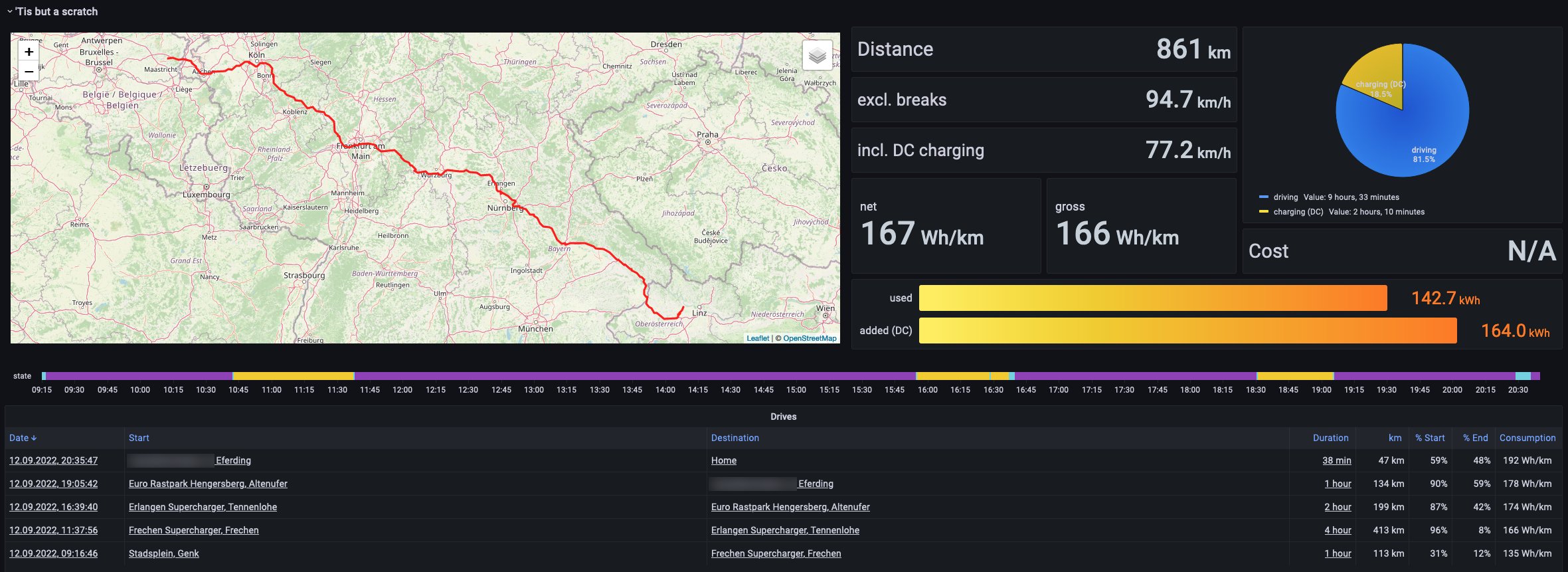The image size is (1568, 572).
Task: Sort drives by Date column
Action: (23, 438)
